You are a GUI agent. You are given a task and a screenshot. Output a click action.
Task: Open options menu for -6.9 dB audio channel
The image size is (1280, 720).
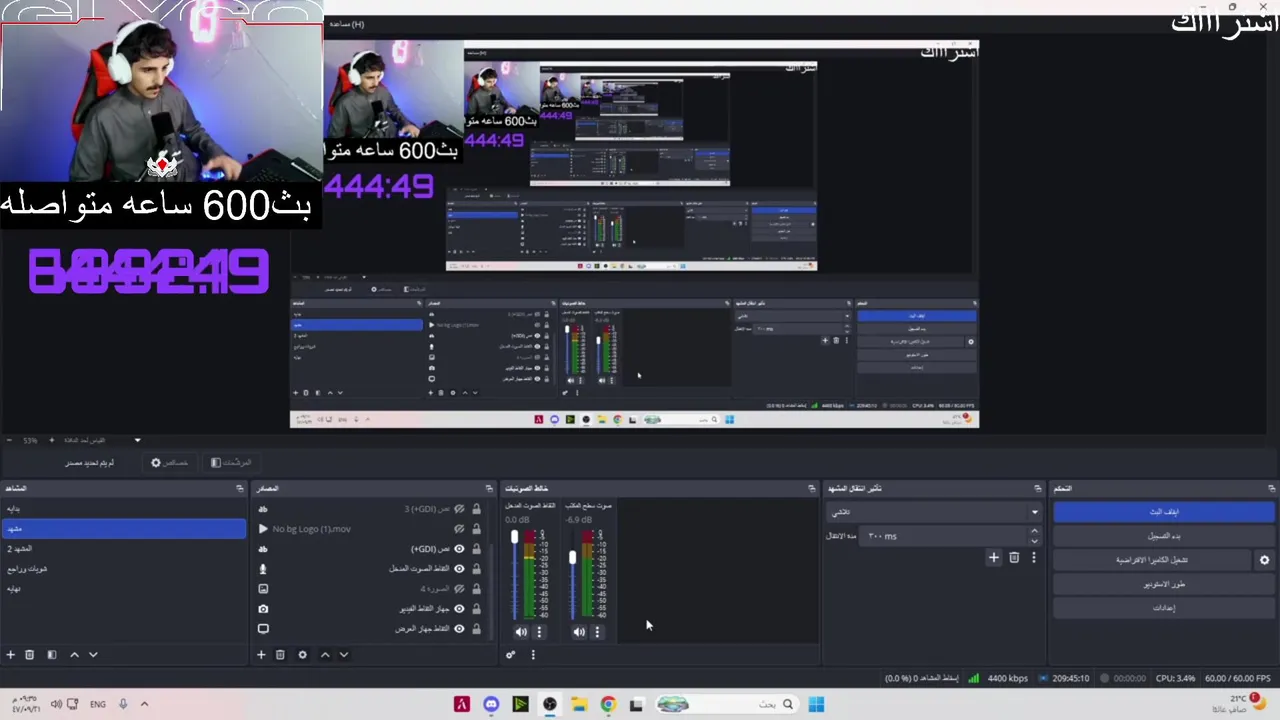pyautogui.click(x=597, y=632)
